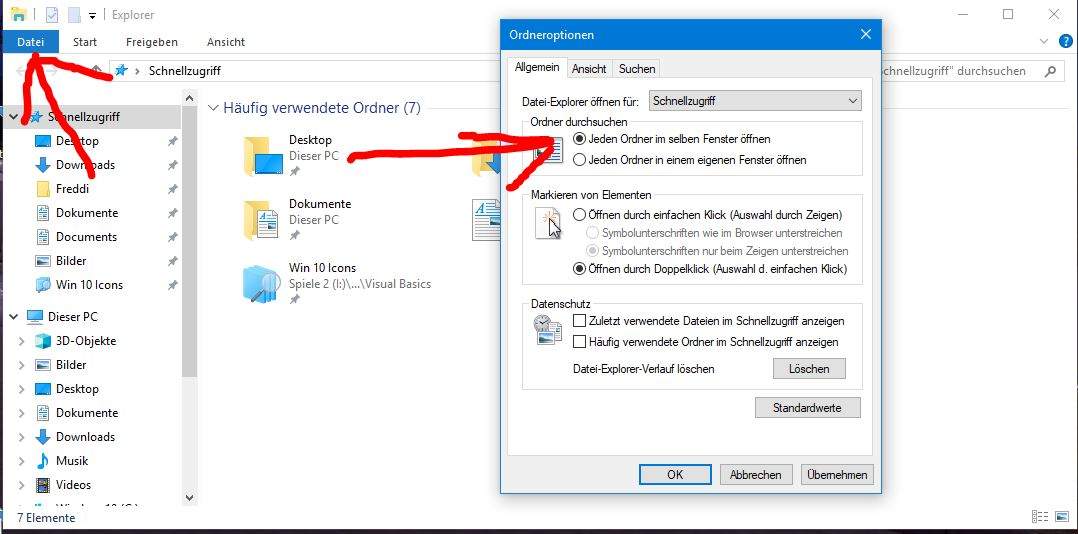Collapse the 'Dieser PC' tree node
The height and width of the screenshot is (534, 1078).
point(13,317)
